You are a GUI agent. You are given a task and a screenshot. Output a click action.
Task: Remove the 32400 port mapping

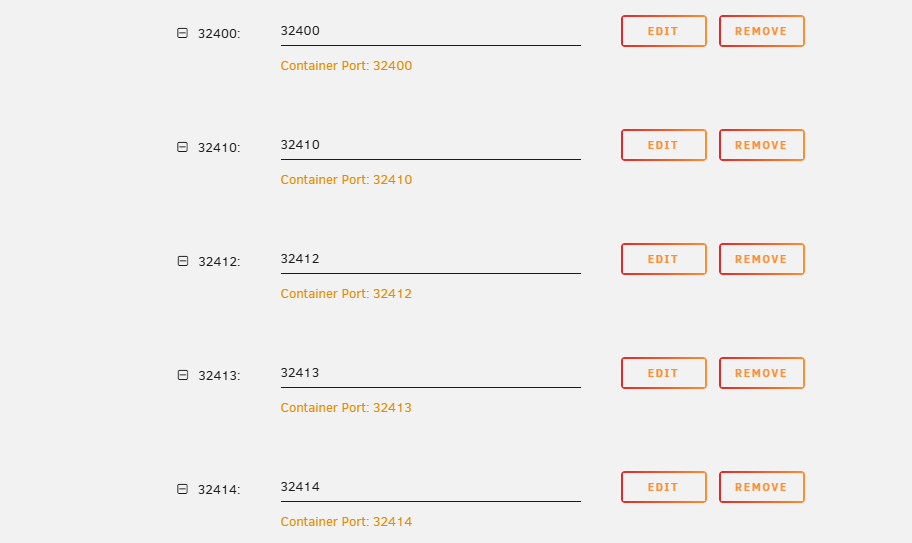click(x=762, y=31)
